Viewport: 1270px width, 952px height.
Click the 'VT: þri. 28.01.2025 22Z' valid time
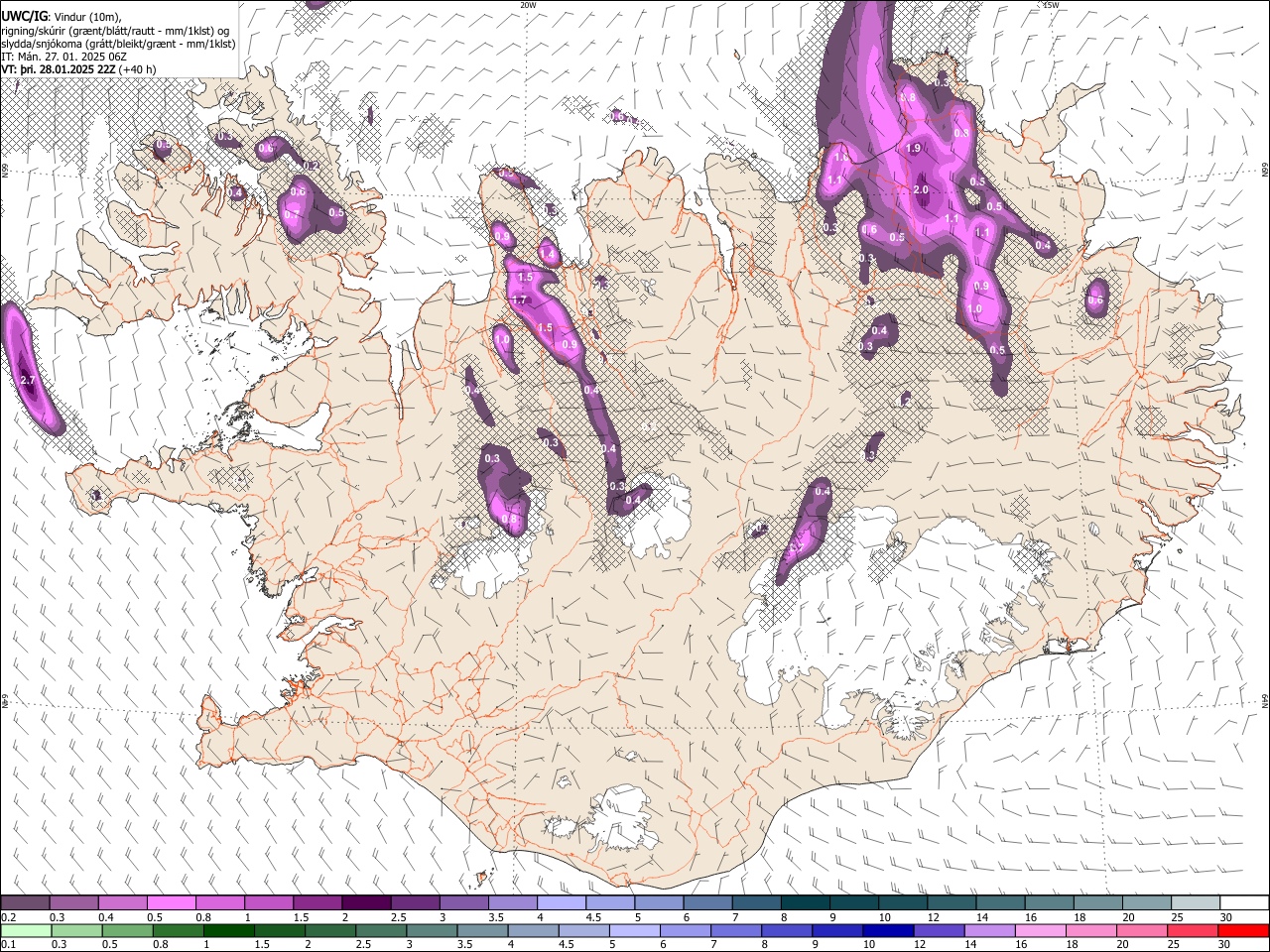[59, 69]
